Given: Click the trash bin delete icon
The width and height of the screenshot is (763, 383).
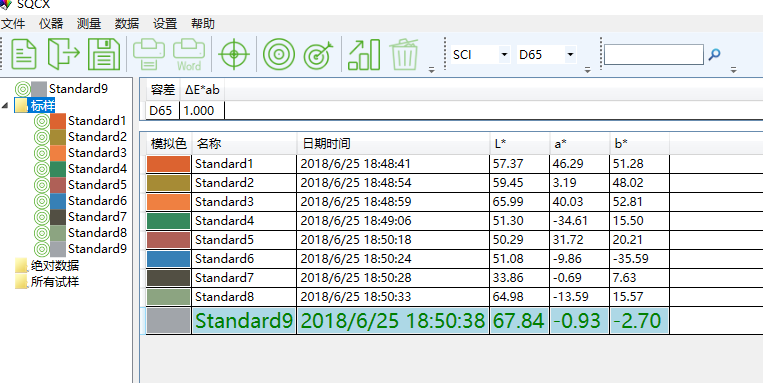Looking at the screenshot, I should pyautogui.click(x=404, y=54).
